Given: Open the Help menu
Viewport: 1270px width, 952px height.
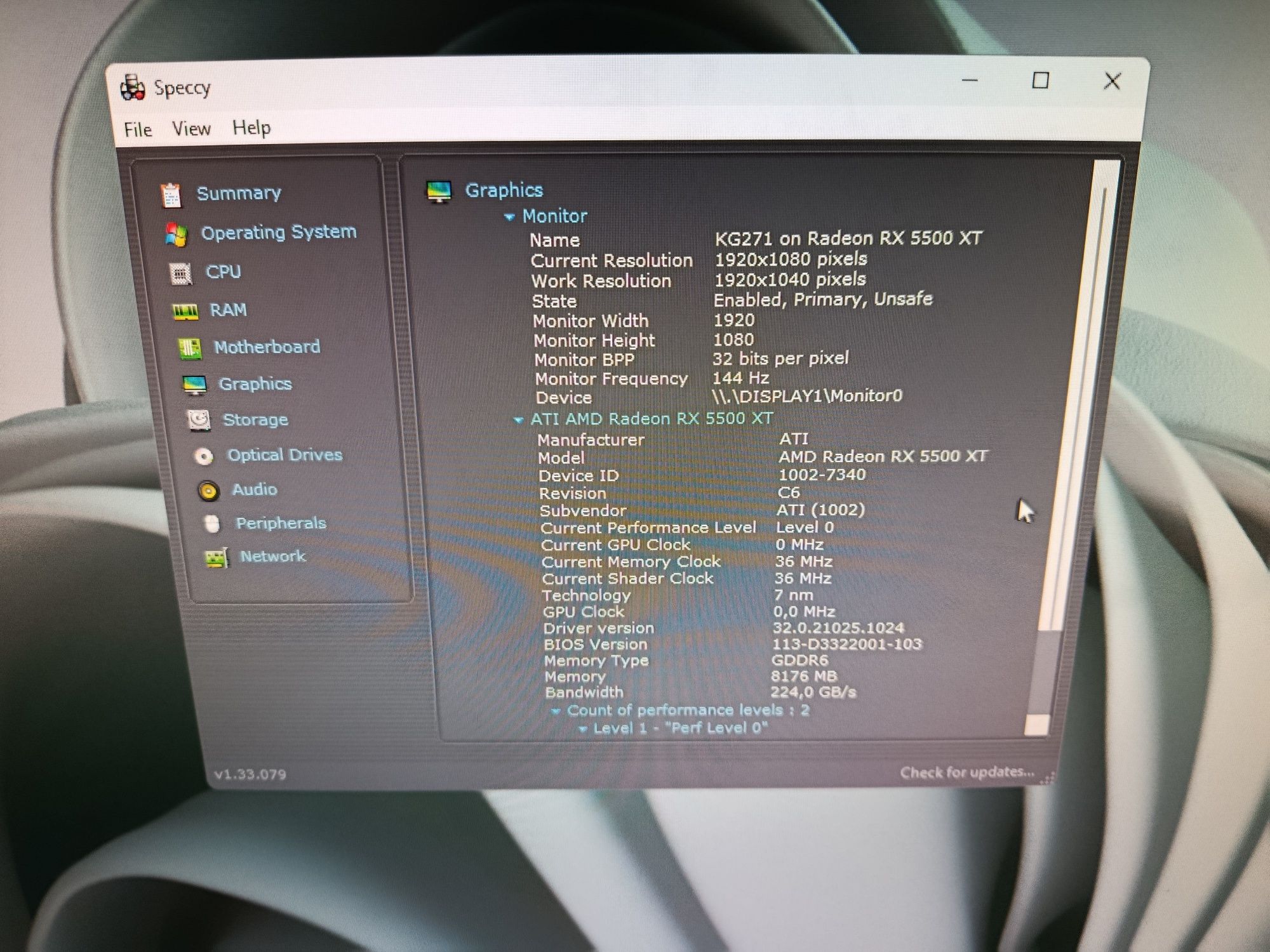Looking at the screenshot, I should point(251,128).
